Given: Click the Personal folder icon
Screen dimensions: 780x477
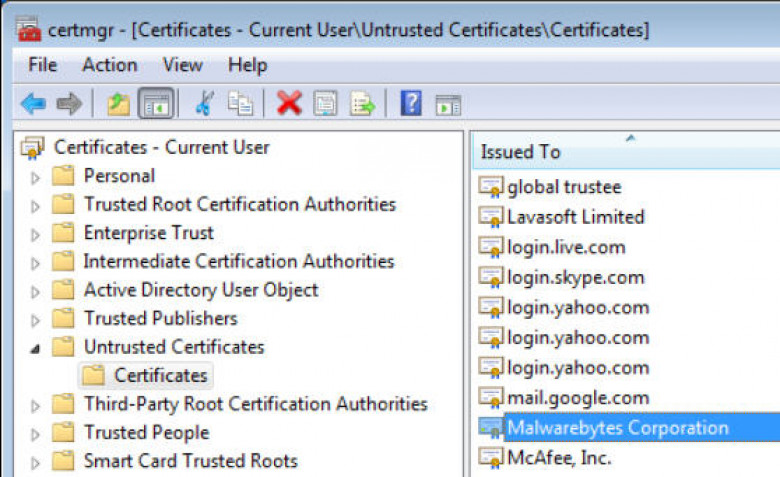Looking at the screenshot, I should [63, 176].
